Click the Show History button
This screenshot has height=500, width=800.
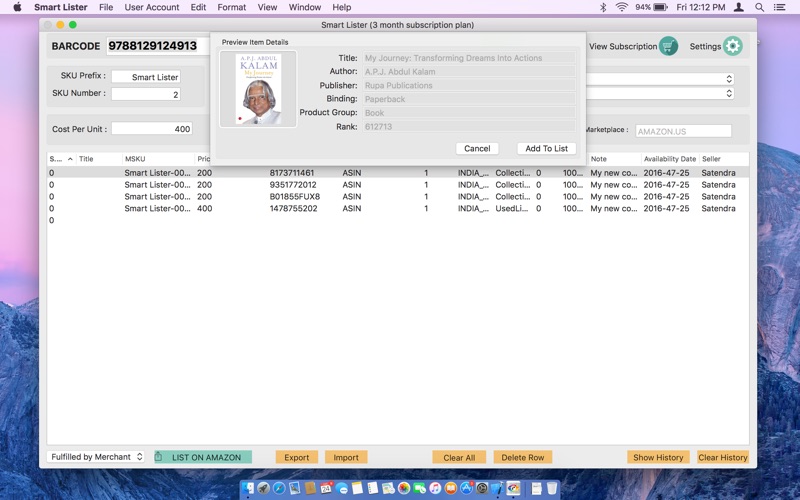click(x=658, y=457)
